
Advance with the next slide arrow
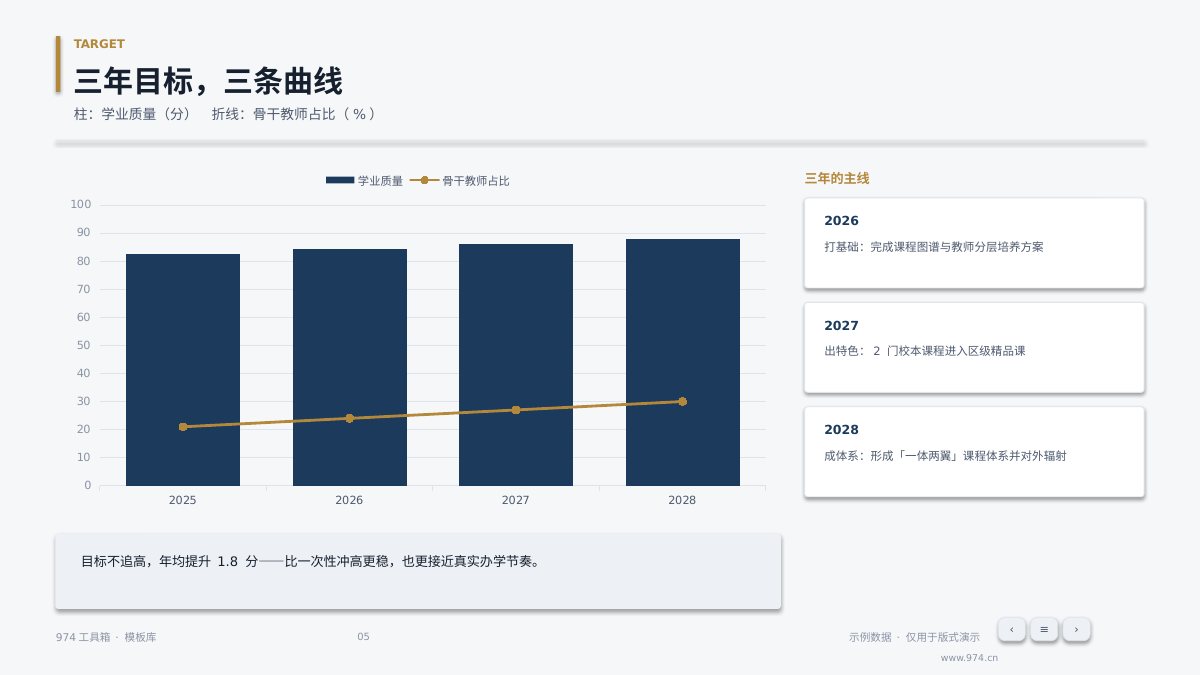[1076, 629]
